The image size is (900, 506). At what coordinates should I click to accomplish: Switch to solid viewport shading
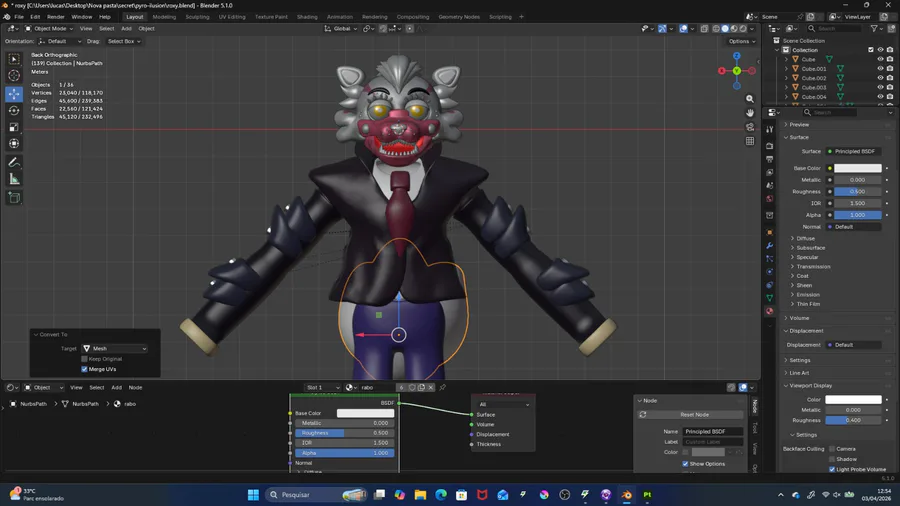[725, 29]
